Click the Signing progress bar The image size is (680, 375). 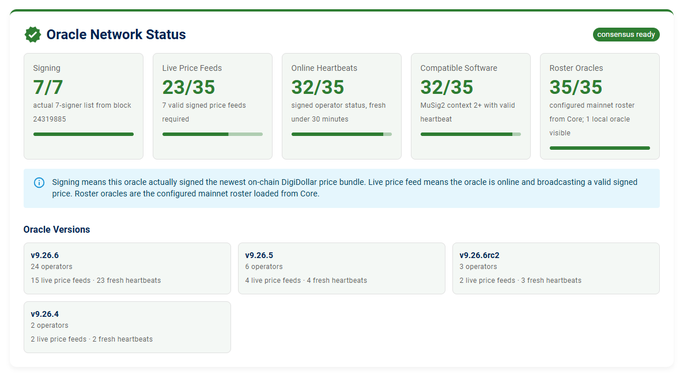(83, 134)
